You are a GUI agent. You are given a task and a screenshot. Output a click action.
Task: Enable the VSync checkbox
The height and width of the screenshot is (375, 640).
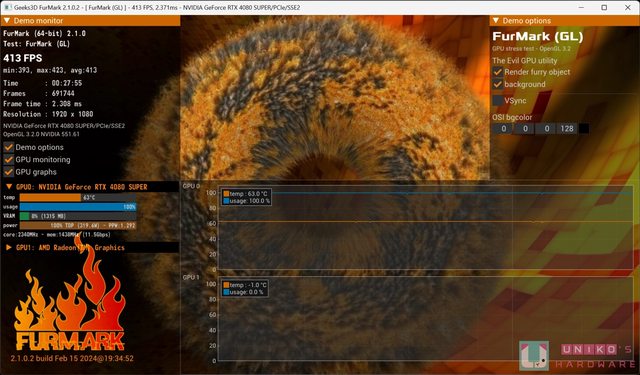pyautogui.click(x=498, y=100)
